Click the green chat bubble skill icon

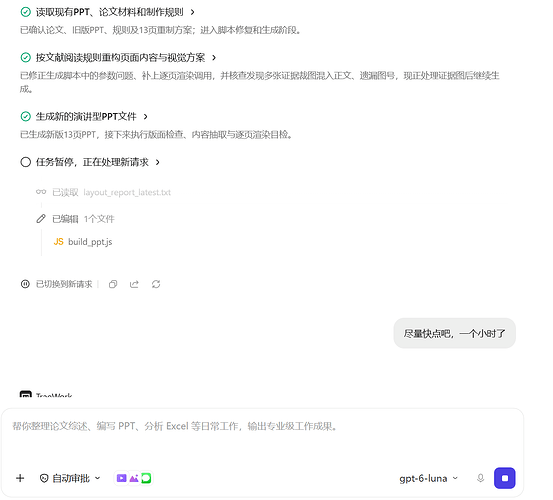[146, 478]
